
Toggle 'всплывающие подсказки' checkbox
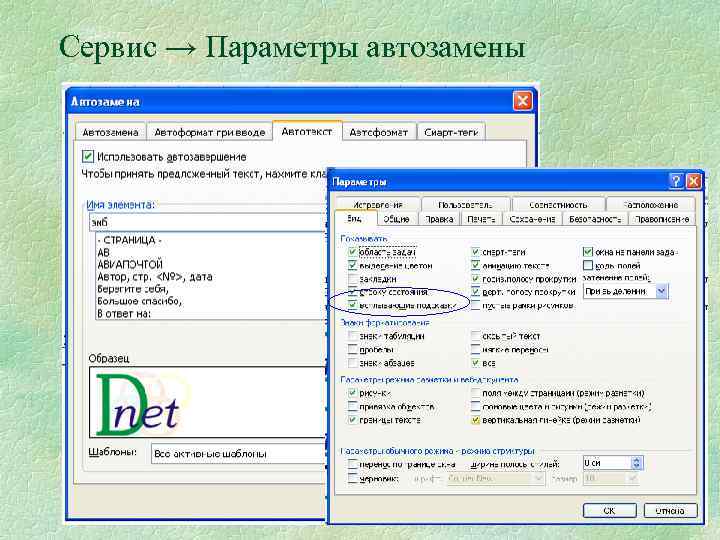(352, 305)
